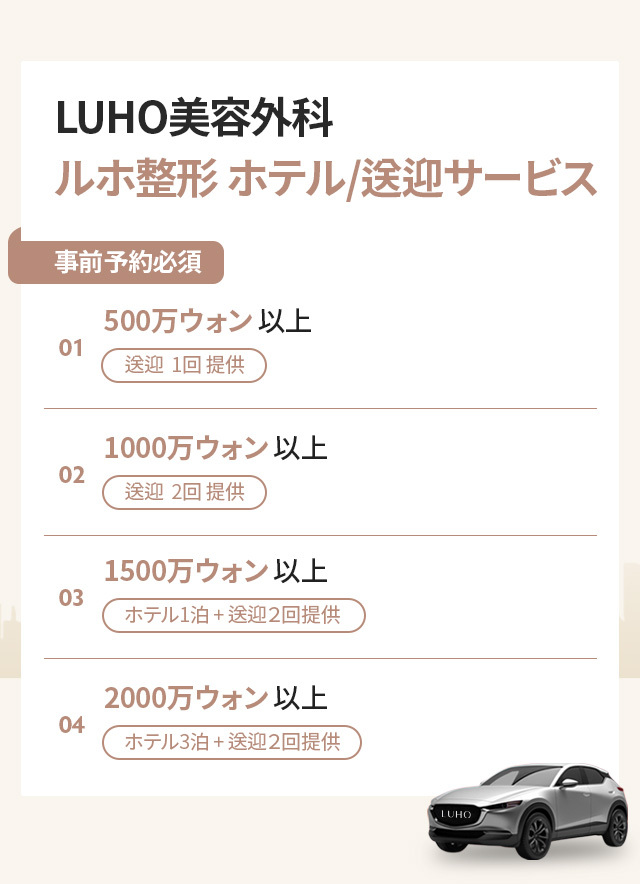
Task: Select the 送迎 1回 提供 pill
Action: point(184,365)
